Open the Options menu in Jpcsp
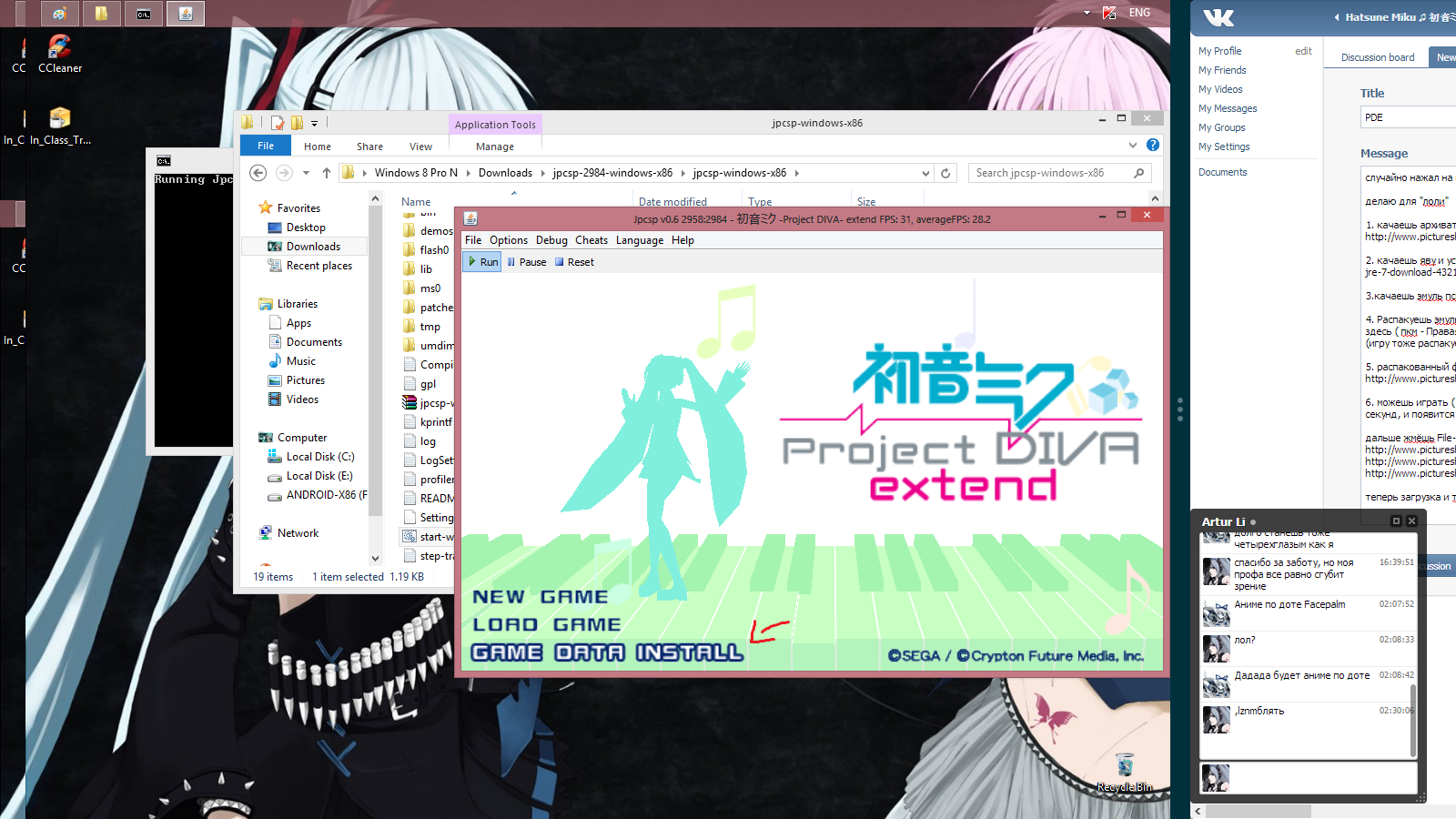1456x819 pixels. pos(509,240)
